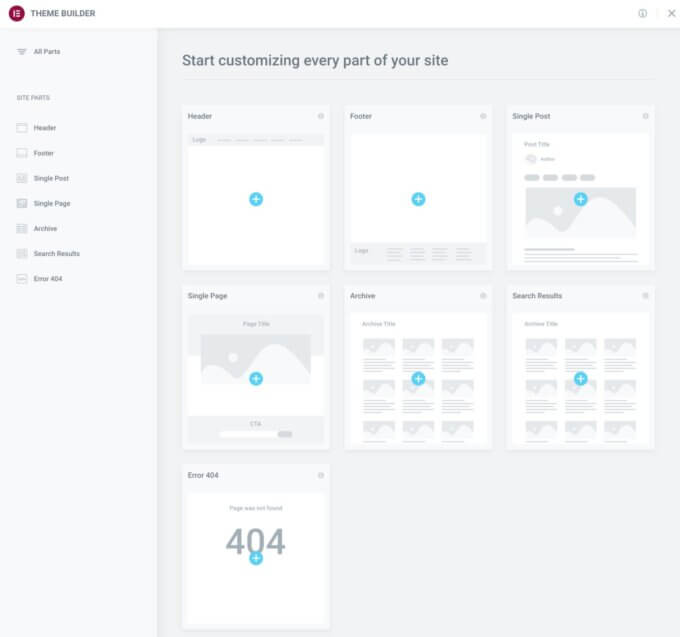Image resolution: width=680 pixels, height=637 pixels.
Task: Close the Theme Builder panel
Action: click(x=671, y=13)
